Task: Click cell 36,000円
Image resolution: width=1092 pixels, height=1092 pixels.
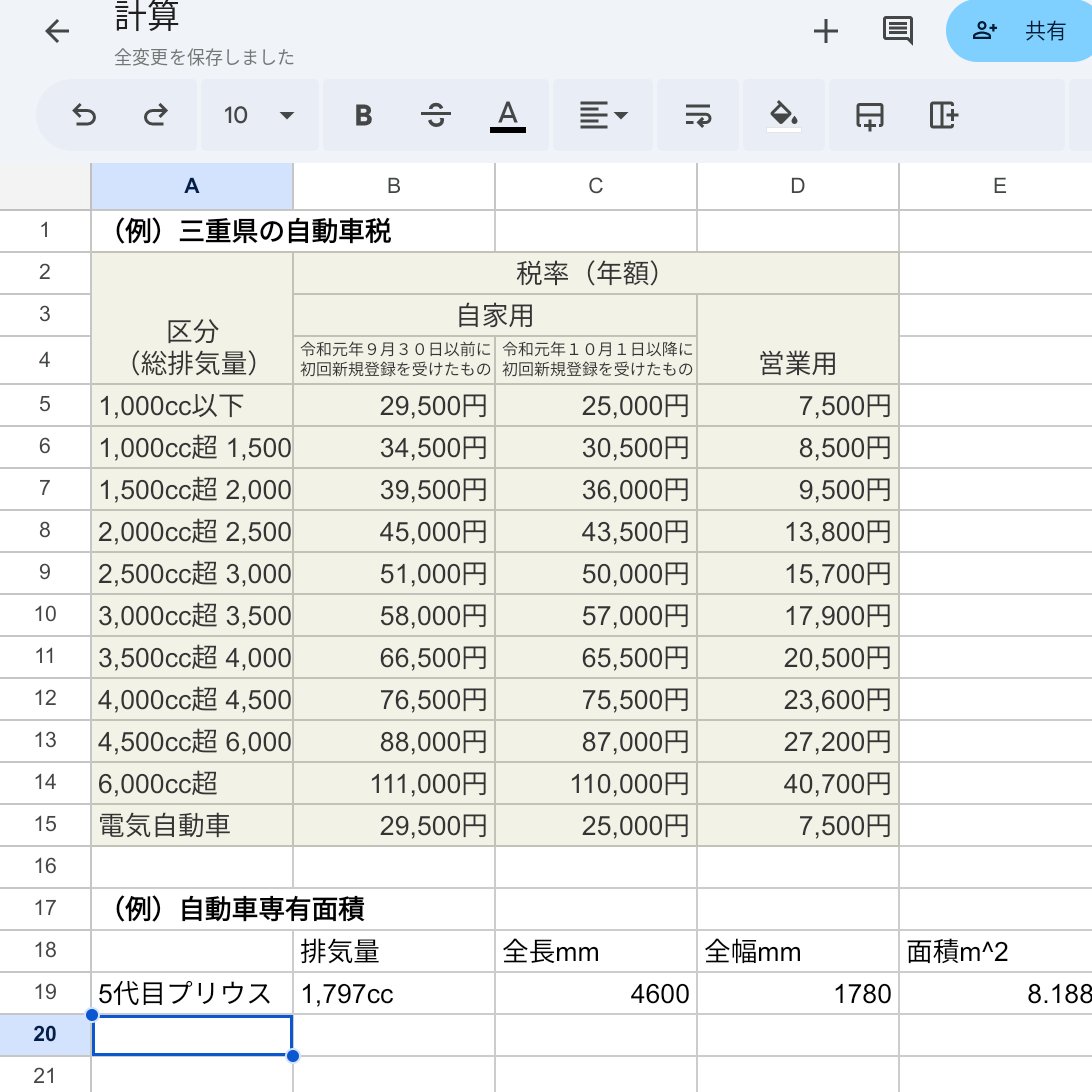Action: point(595,490)
